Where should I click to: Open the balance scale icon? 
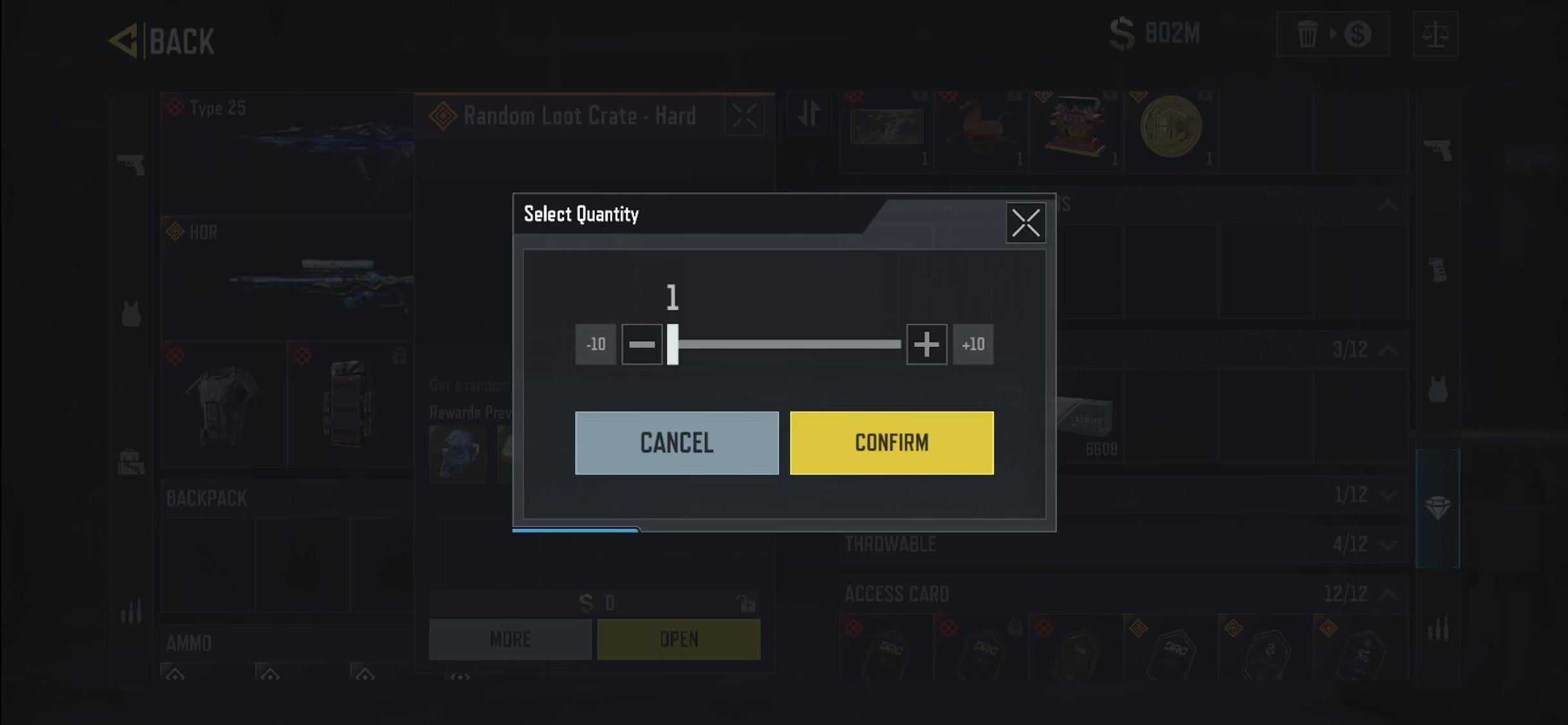[x=1435, y=34]
